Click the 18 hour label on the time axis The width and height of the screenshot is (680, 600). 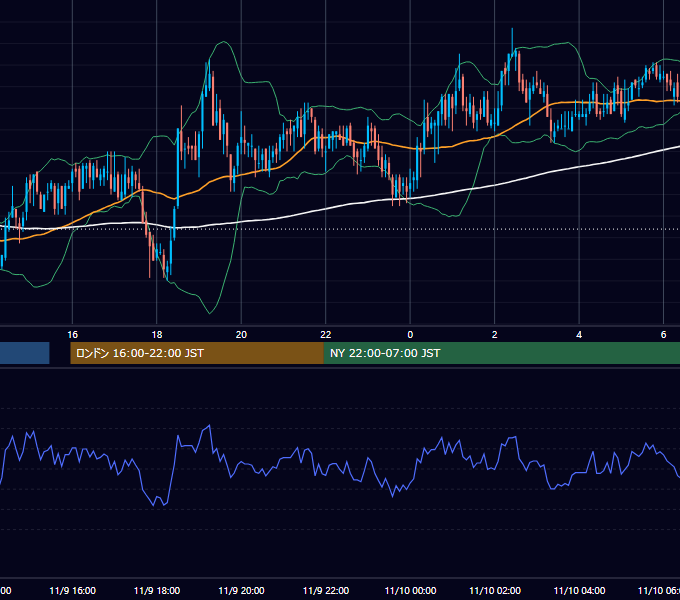(157, 335)
